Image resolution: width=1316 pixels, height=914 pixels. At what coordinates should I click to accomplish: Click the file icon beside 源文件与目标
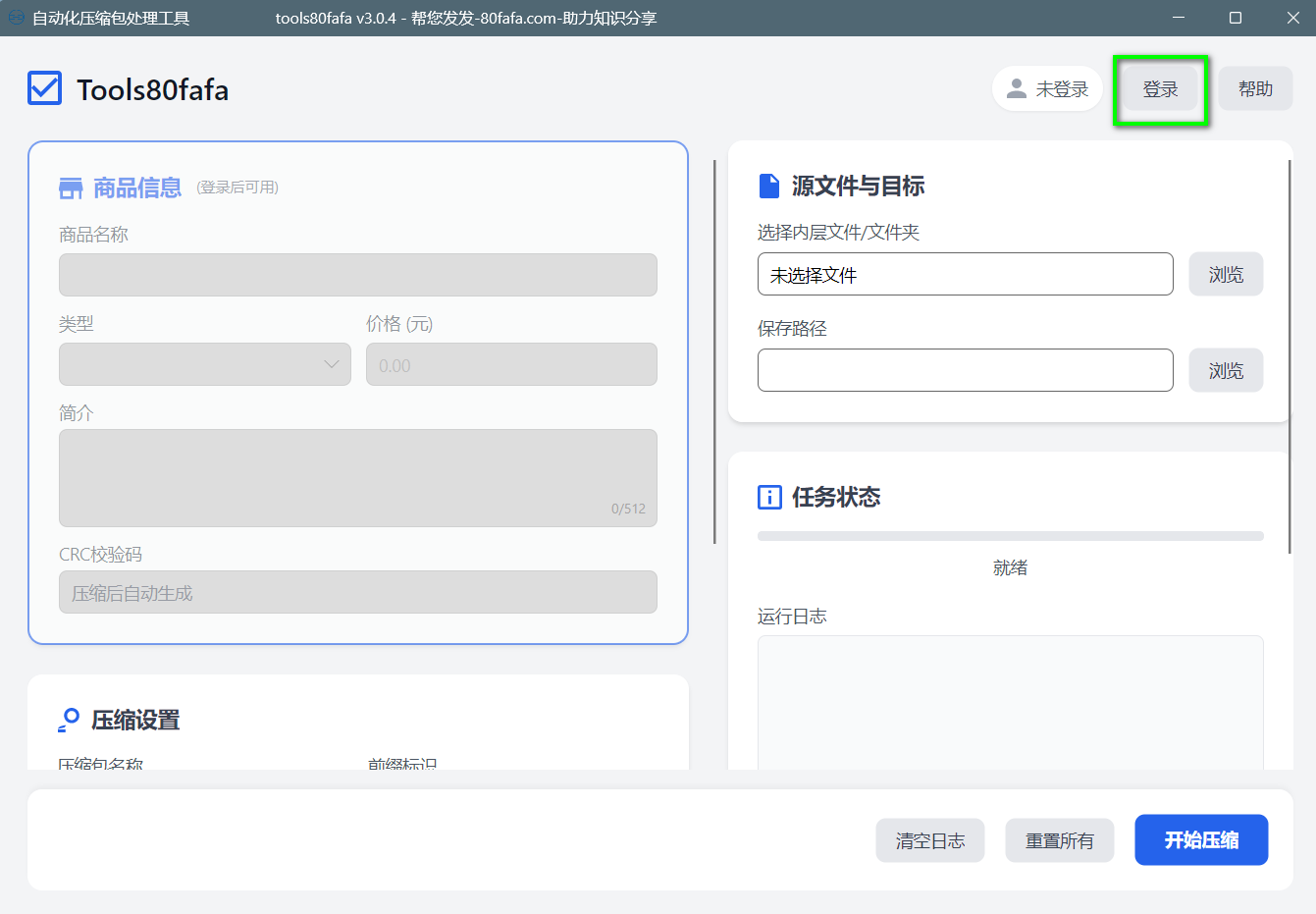click(769, 186)
